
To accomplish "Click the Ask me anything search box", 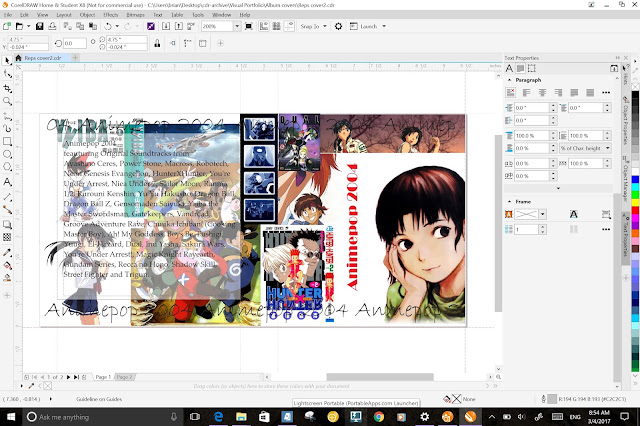I will tap(102, 417).
